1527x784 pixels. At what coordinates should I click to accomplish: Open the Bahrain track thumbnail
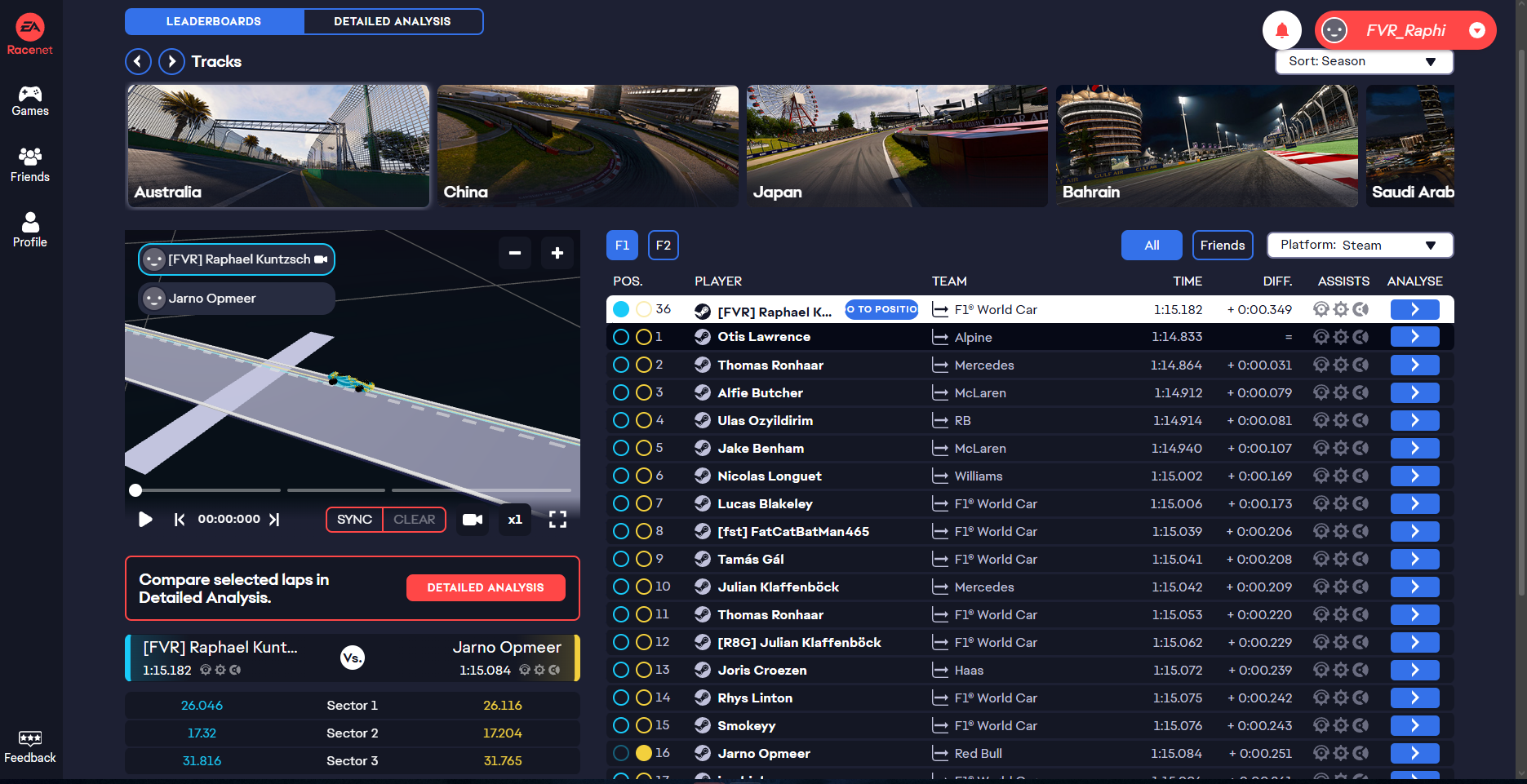(x=1206, y=146)
